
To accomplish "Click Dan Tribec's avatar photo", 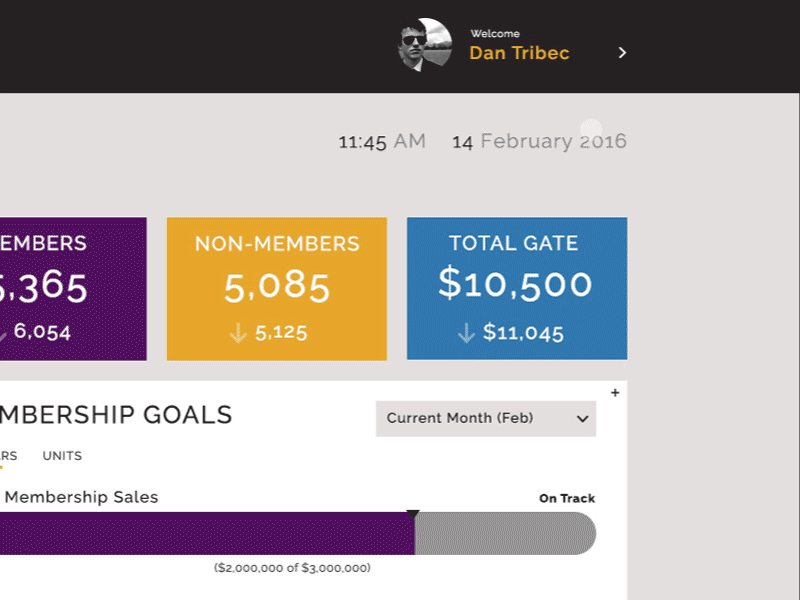I will tap(428, 45).
